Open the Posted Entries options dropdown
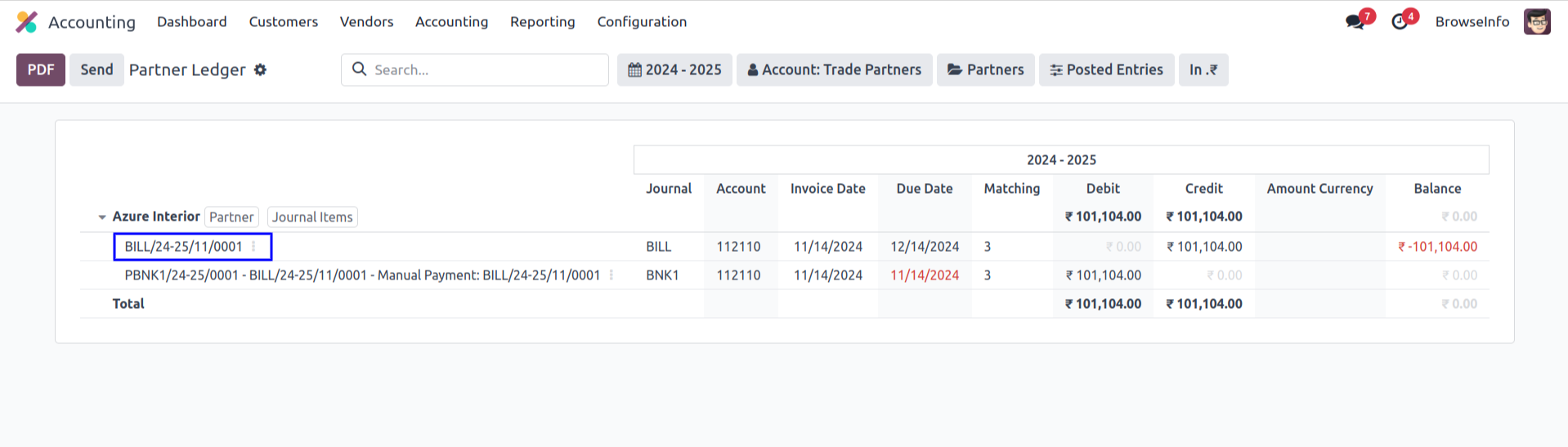The width and height of the screenshot is (1568, 447). (1106, 70)
